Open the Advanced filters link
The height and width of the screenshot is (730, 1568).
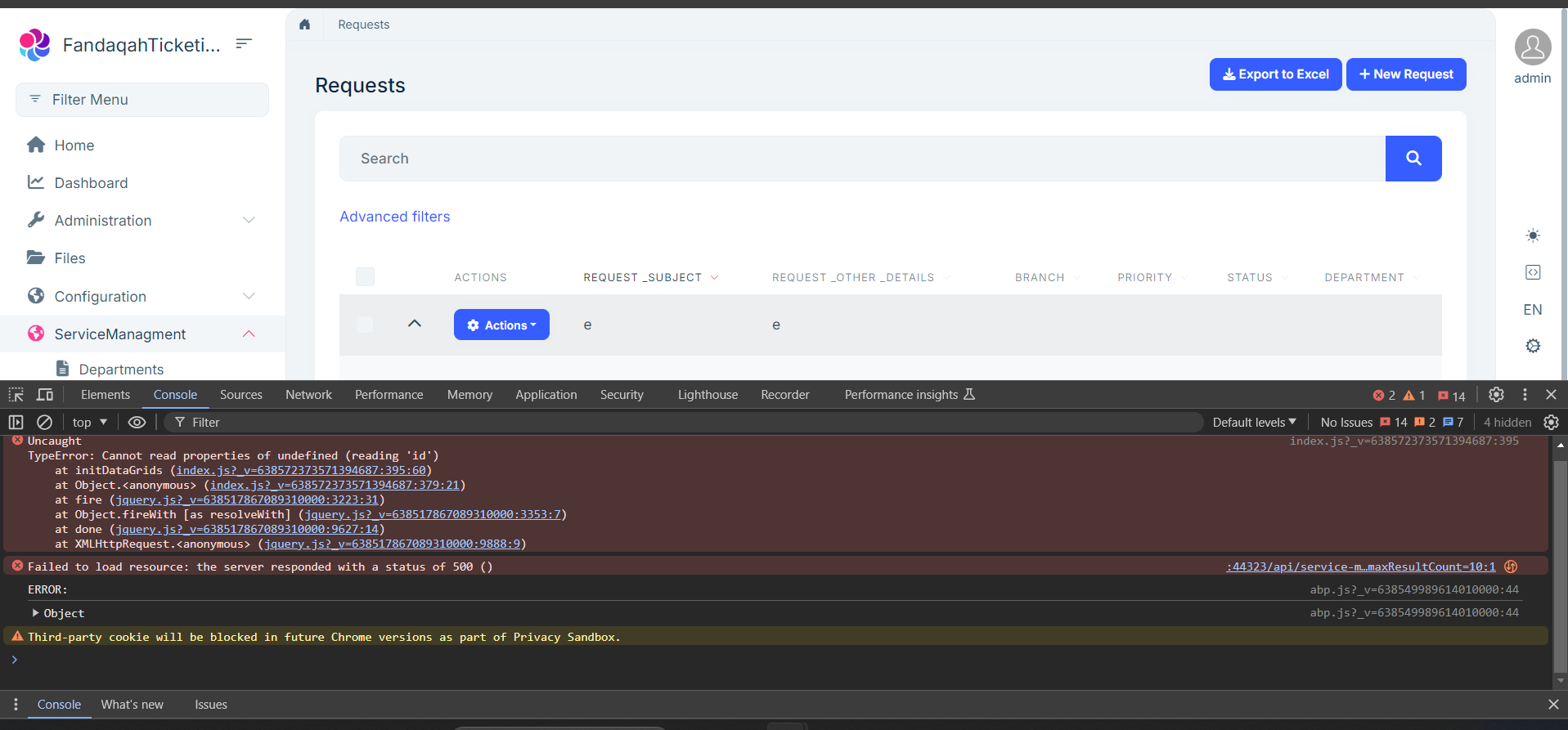click(x=395, y=217)
